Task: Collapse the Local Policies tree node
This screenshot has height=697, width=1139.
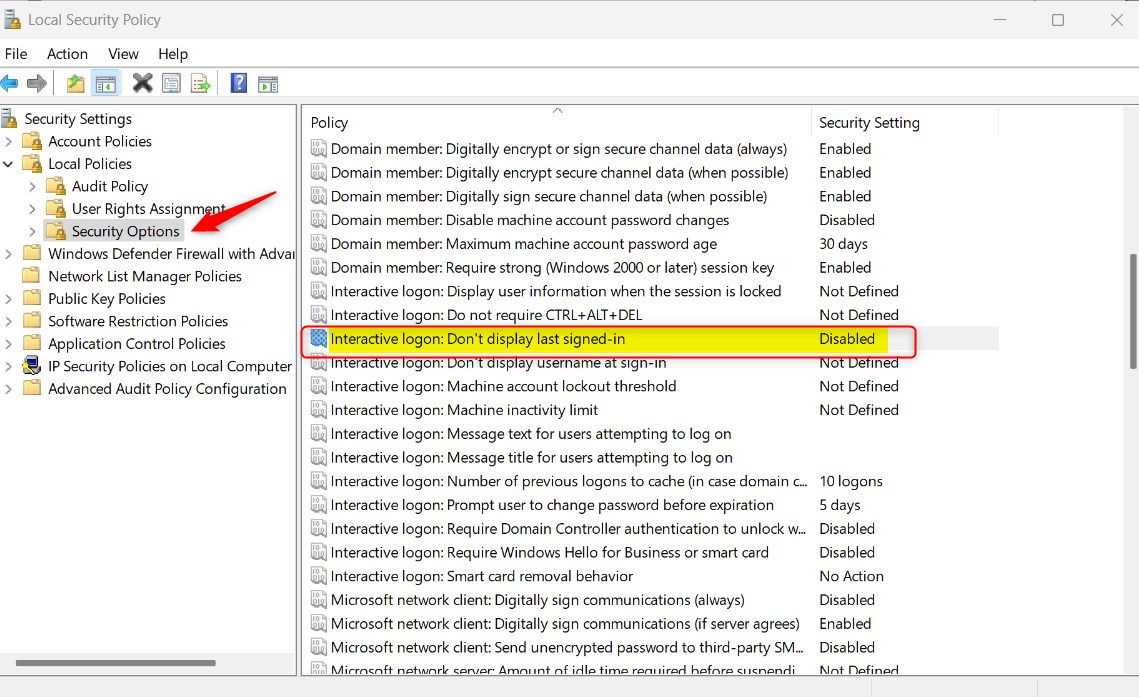Action: tap(9, 164)
